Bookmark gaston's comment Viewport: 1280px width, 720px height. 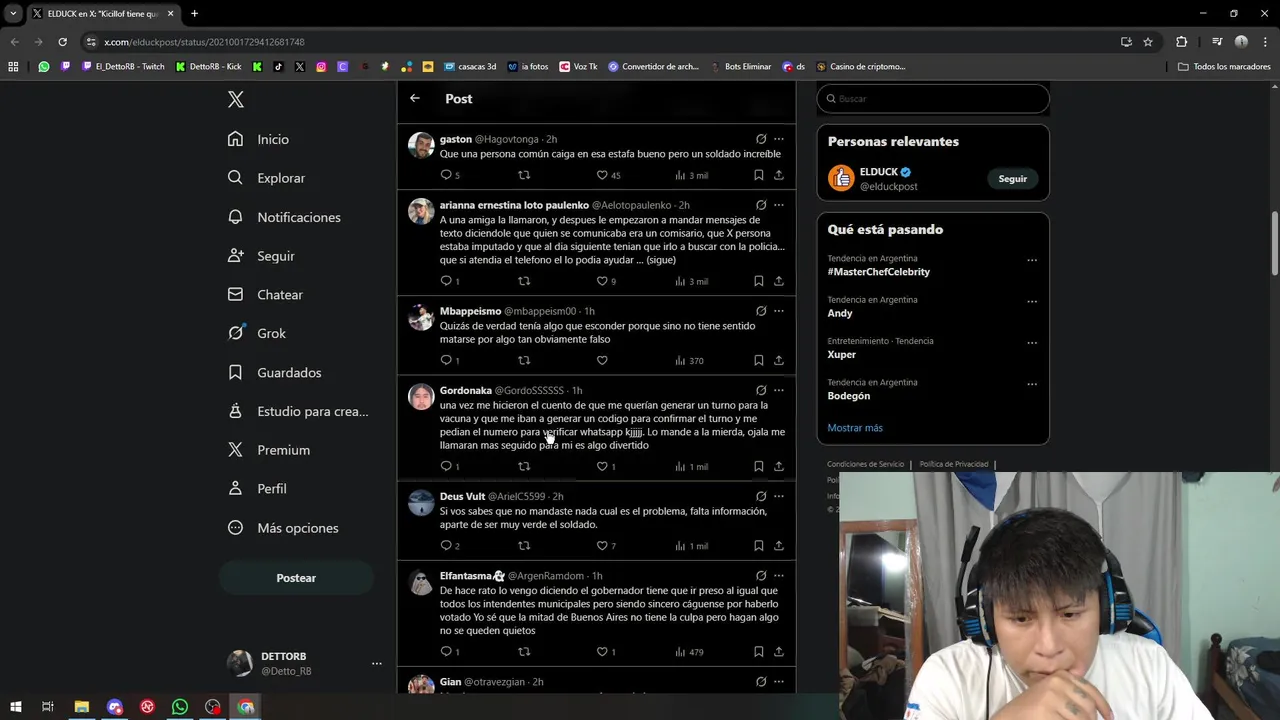click(759, 175)
